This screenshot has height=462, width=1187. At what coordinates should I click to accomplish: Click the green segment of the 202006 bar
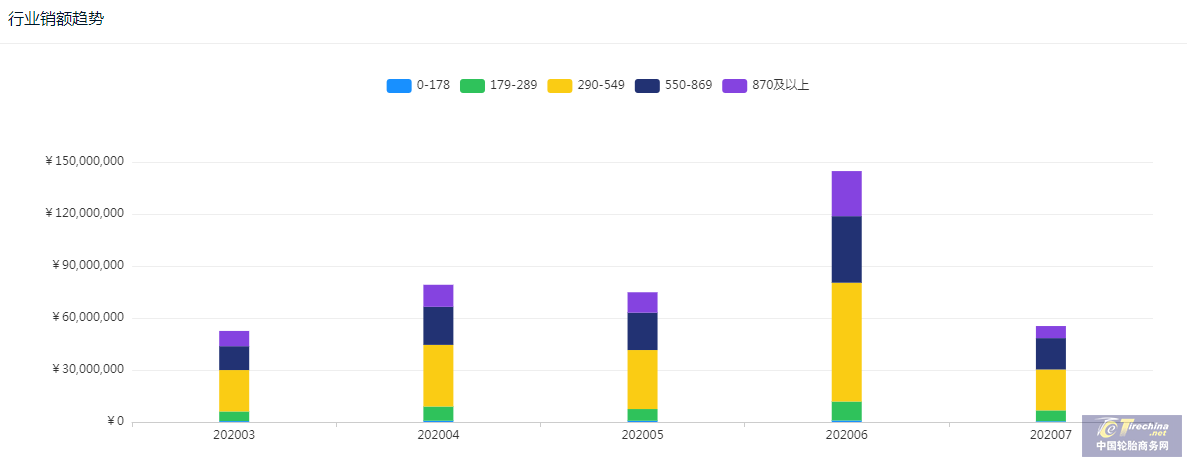[x=846, y=411]
